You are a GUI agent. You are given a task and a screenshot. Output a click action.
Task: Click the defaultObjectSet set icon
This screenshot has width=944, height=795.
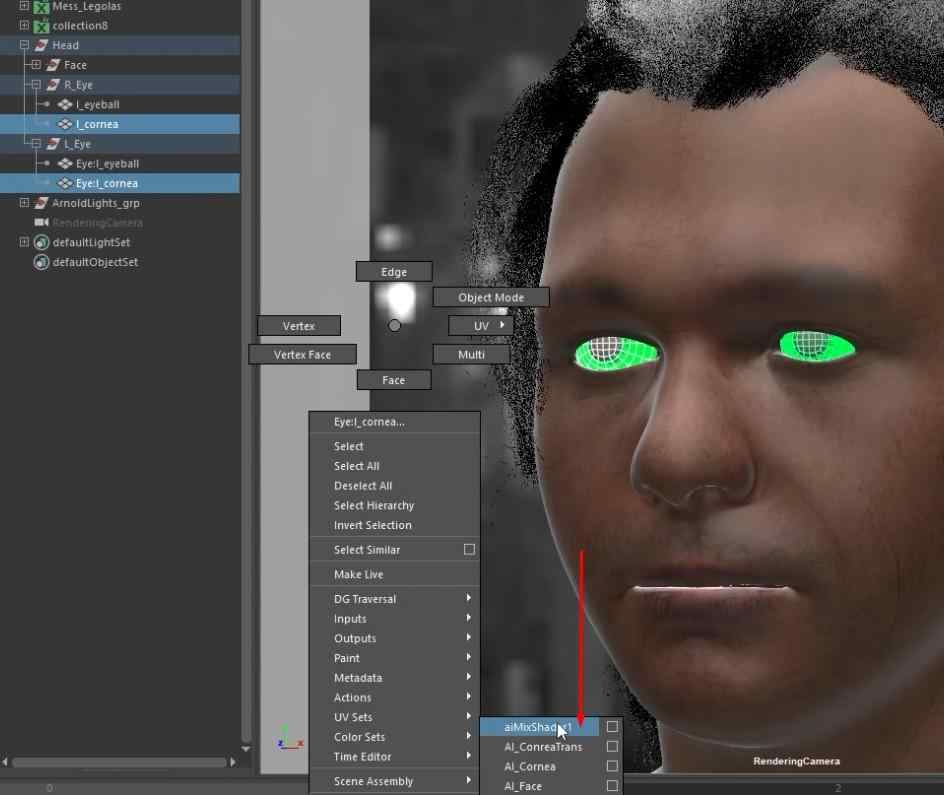click(x=41, y=262)
